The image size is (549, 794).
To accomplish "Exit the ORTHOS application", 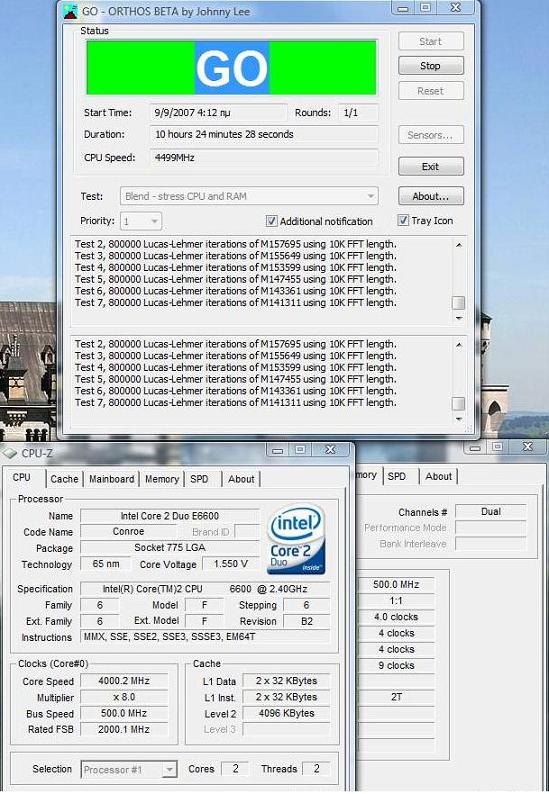I will [x=430, y=167].
